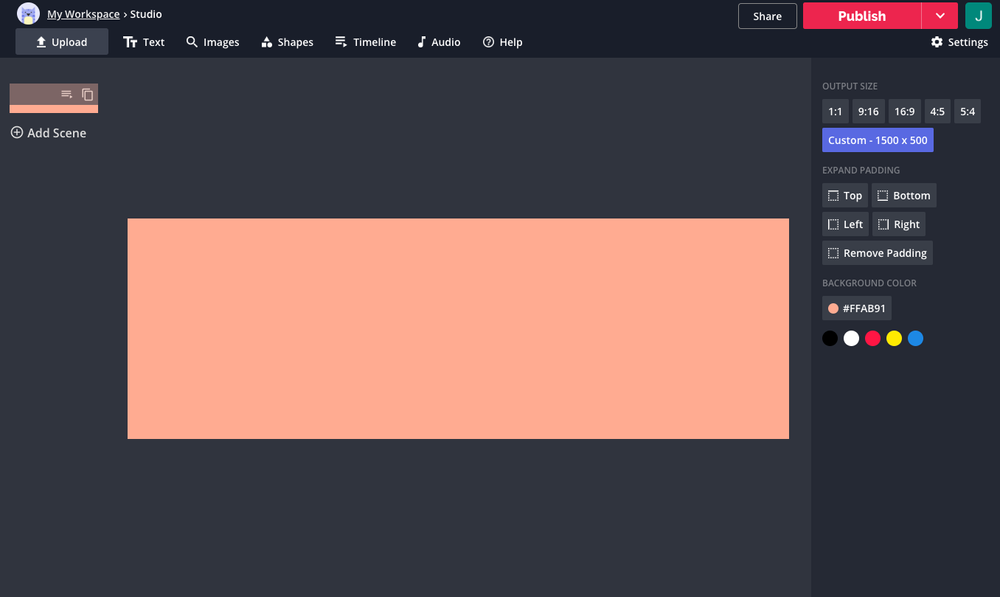
Task: Open the Shapes panel
Action: (x=287, y=41)
